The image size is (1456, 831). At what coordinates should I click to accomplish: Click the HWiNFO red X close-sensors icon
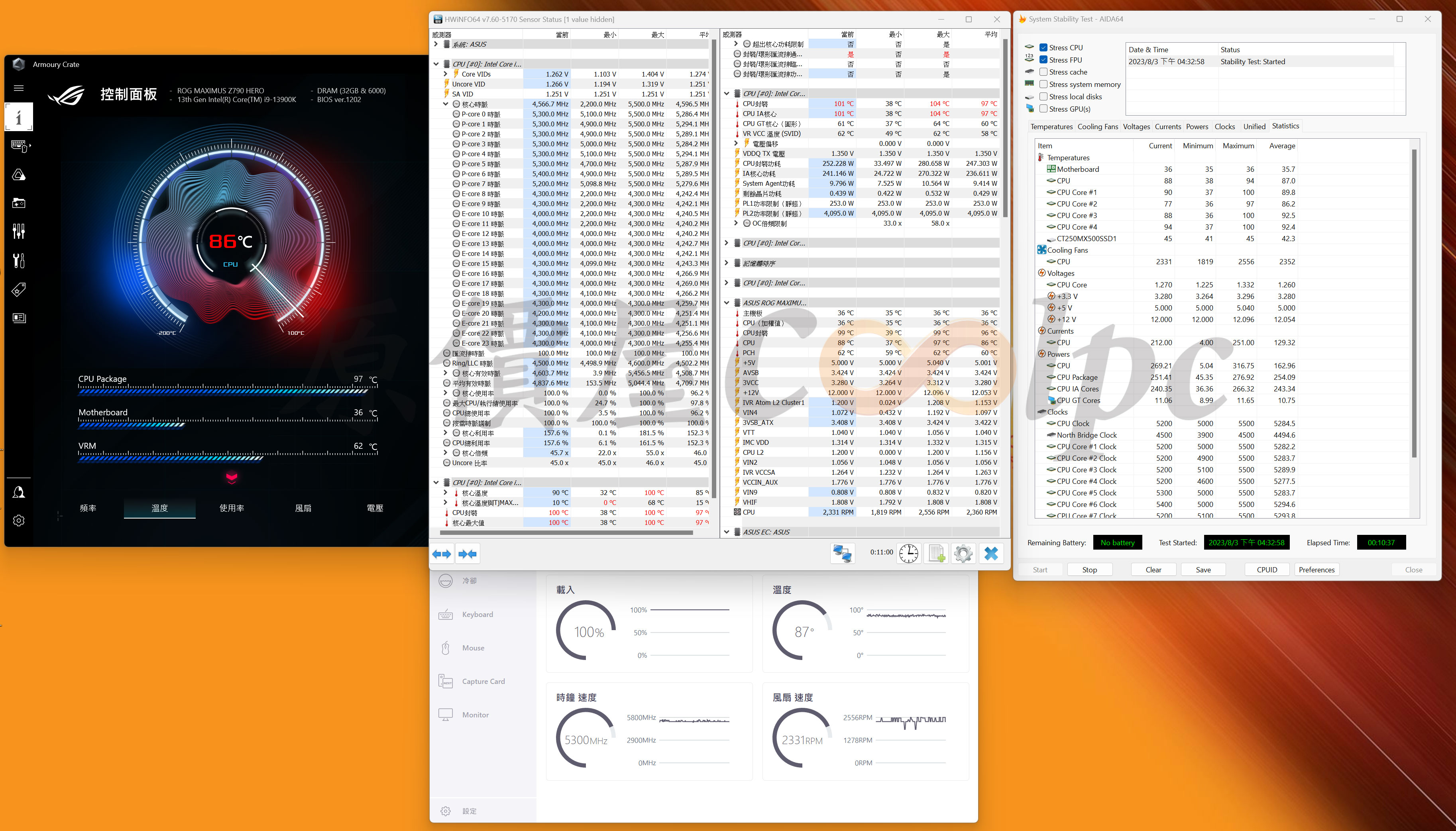991,553
